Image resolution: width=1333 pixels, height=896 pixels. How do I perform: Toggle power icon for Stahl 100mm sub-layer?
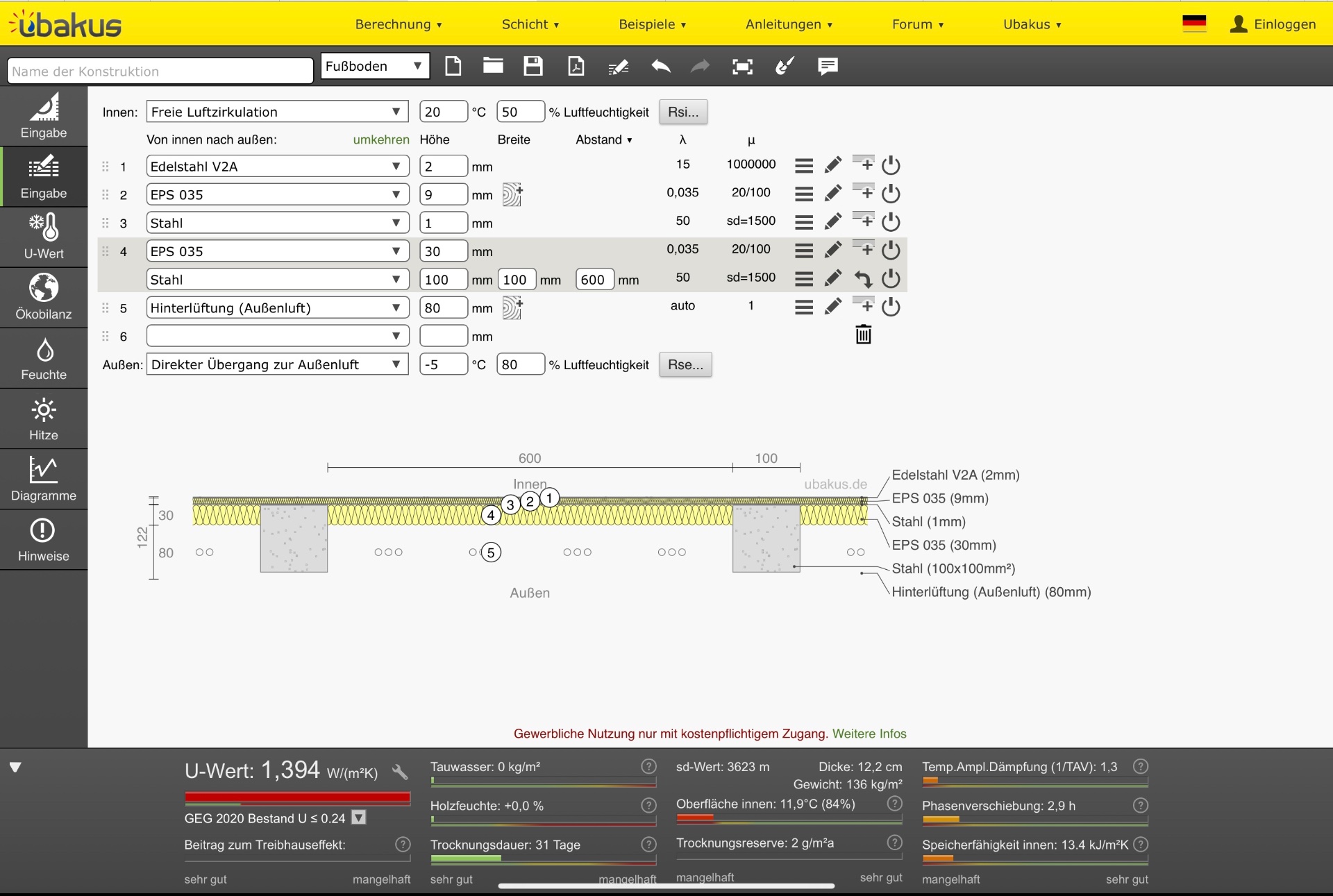click(891, 278)
